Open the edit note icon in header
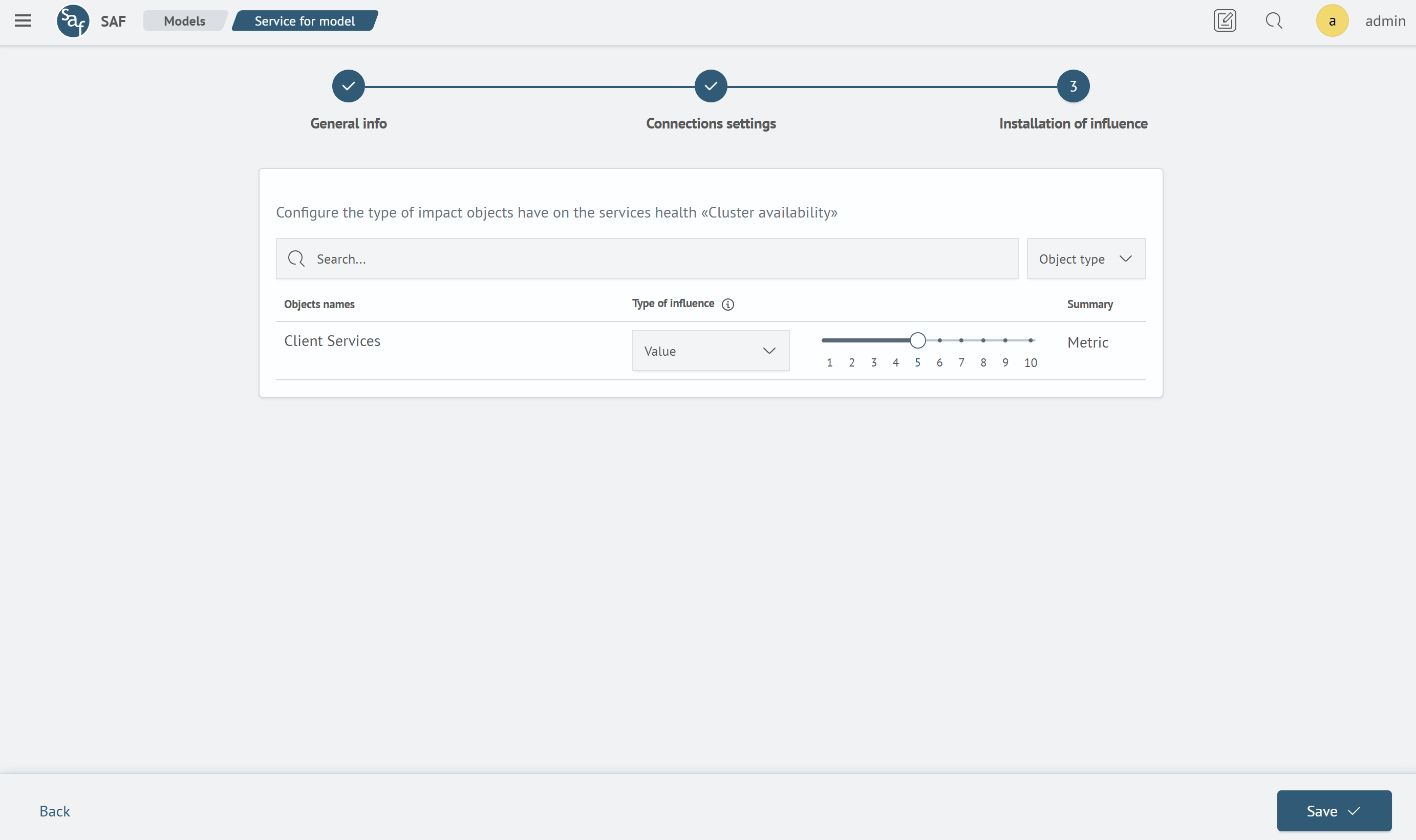This screenshot has height=840, width=1416. 1225,21
